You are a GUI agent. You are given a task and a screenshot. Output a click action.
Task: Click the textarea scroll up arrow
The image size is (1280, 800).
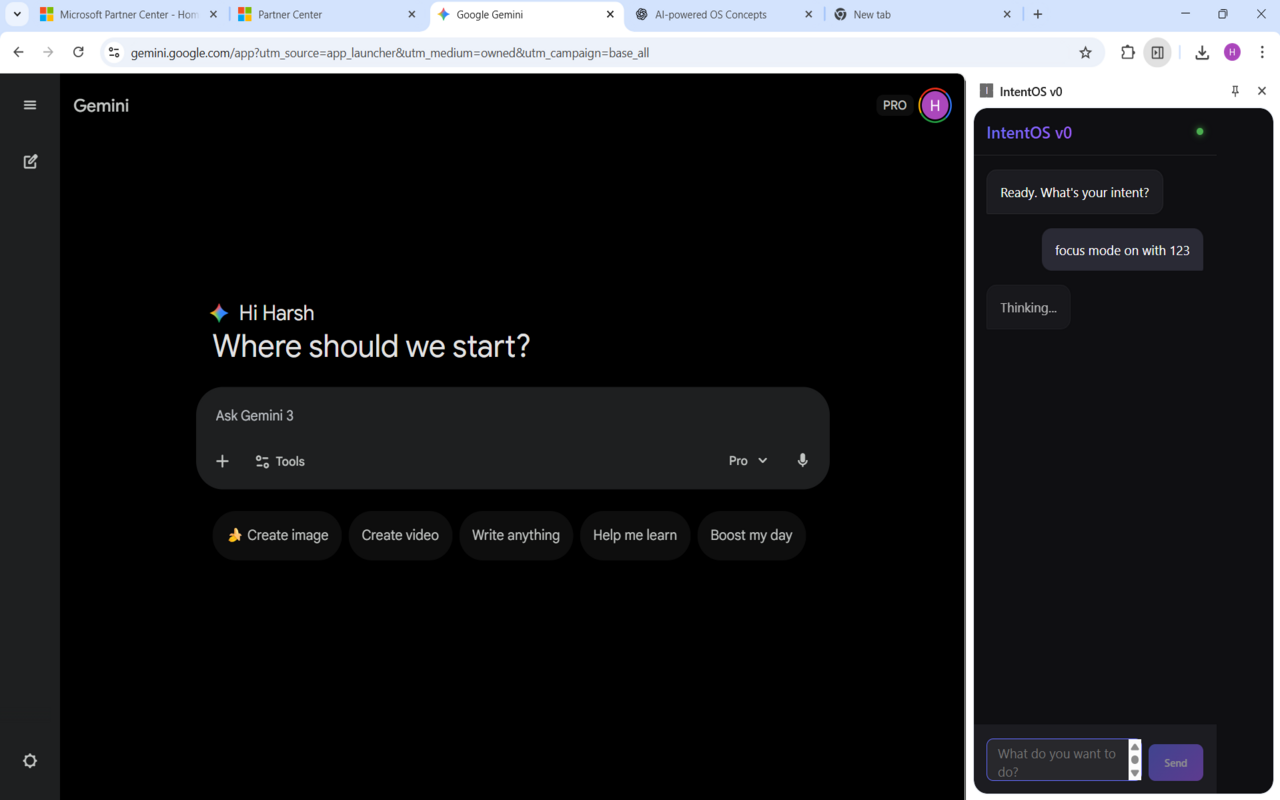click(1134, 747)
